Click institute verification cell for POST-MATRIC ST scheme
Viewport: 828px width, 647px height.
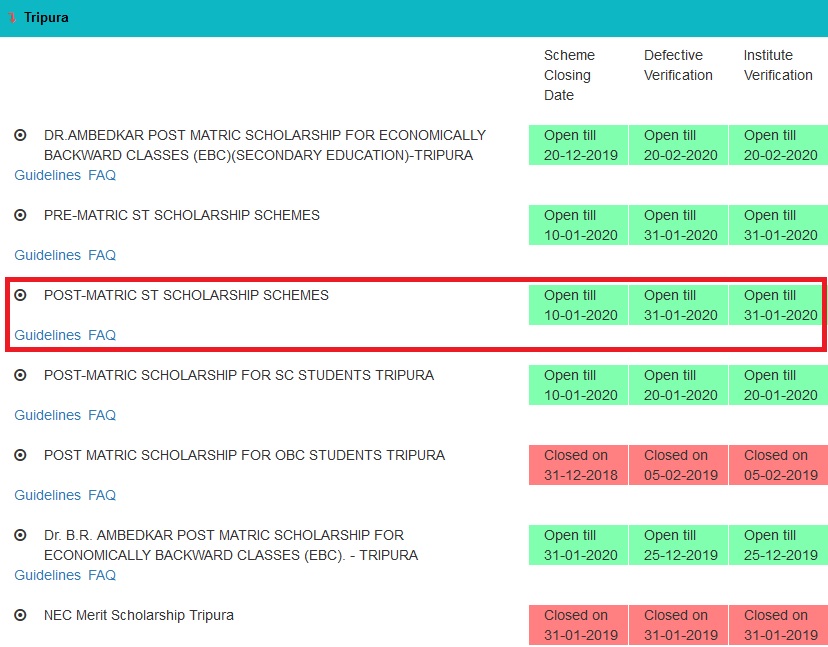778,305
